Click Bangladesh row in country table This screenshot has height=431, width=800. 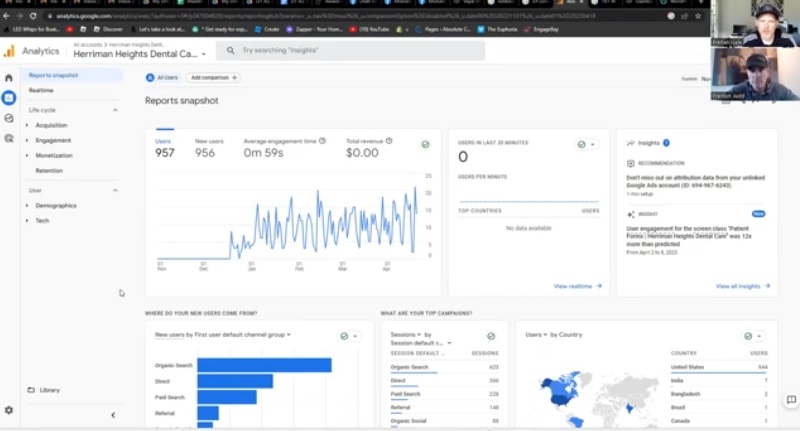pos(719,394)
